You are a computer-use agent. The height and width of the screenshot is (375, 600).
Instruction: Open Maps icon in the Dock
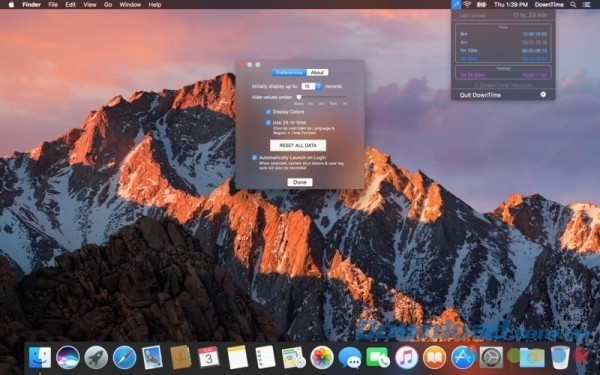pyautogui.click(x=293, y=357)
